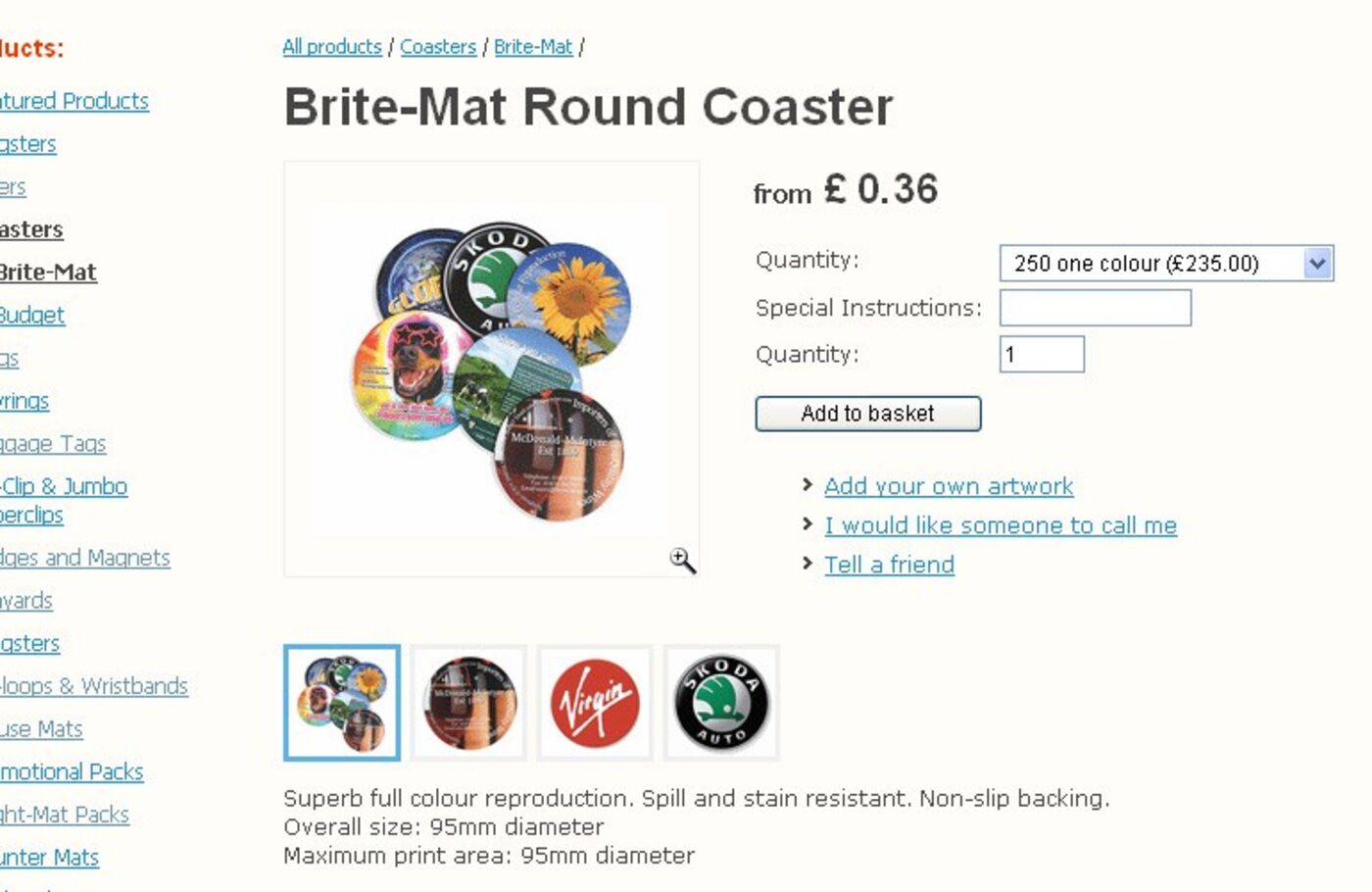Open the quantity pricing dropdown
This screenshot has height=892, width=1372.
pyautogui.click(x=1166, y=264)
